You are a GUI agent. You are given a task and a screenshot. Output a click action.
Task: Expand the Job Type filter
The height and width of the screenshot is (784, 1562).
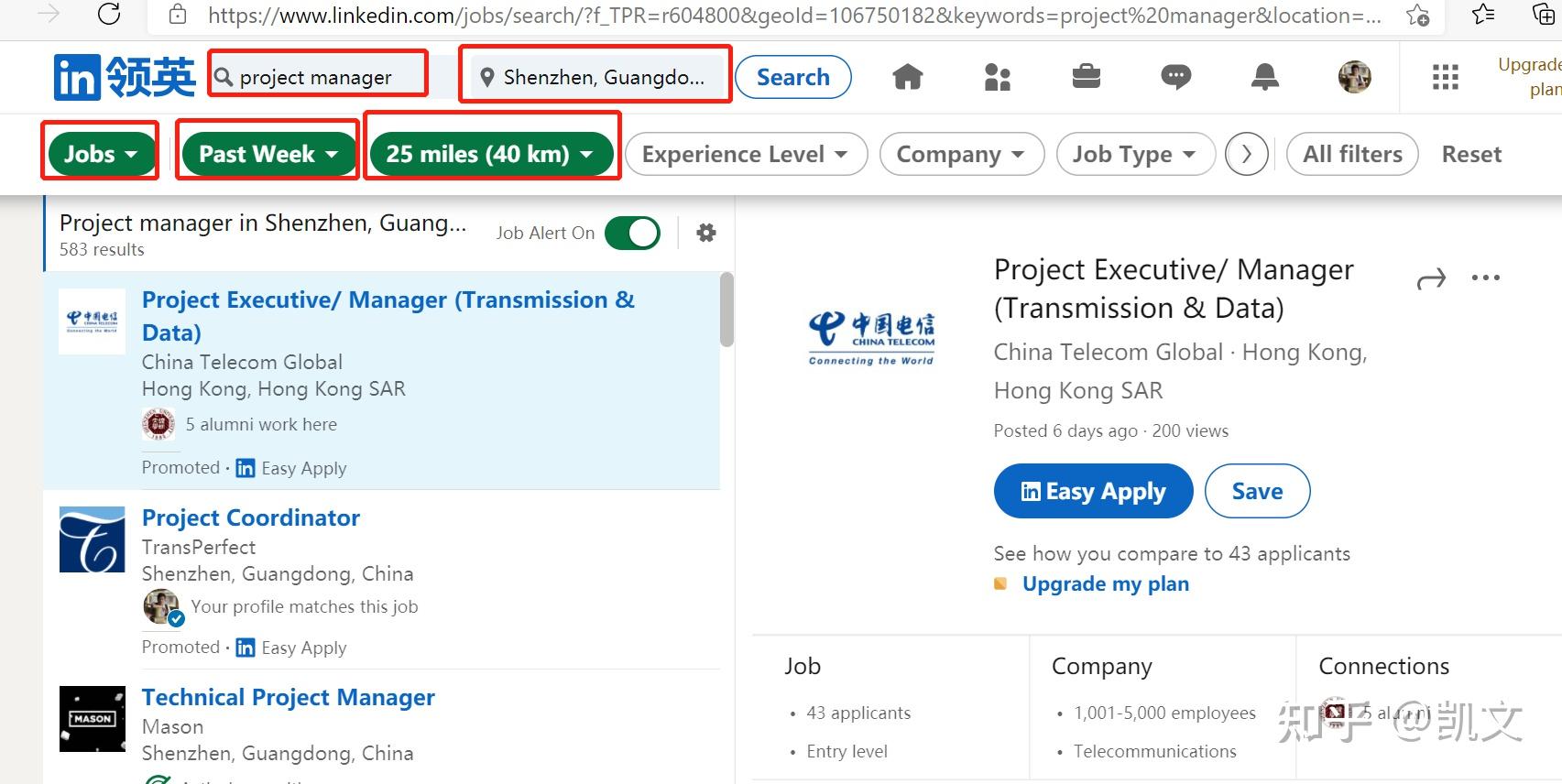(x=1135, y=154)
